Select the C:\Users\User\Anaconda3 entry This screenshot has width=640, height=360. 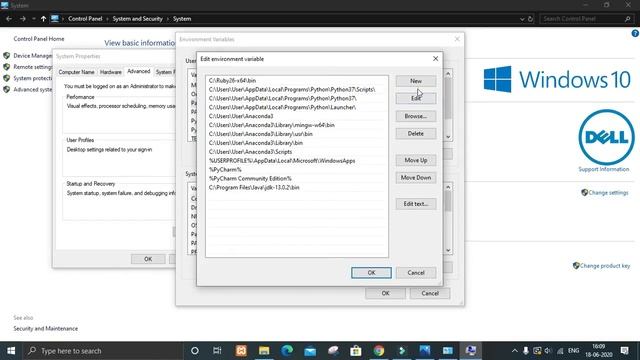(297, 116)
